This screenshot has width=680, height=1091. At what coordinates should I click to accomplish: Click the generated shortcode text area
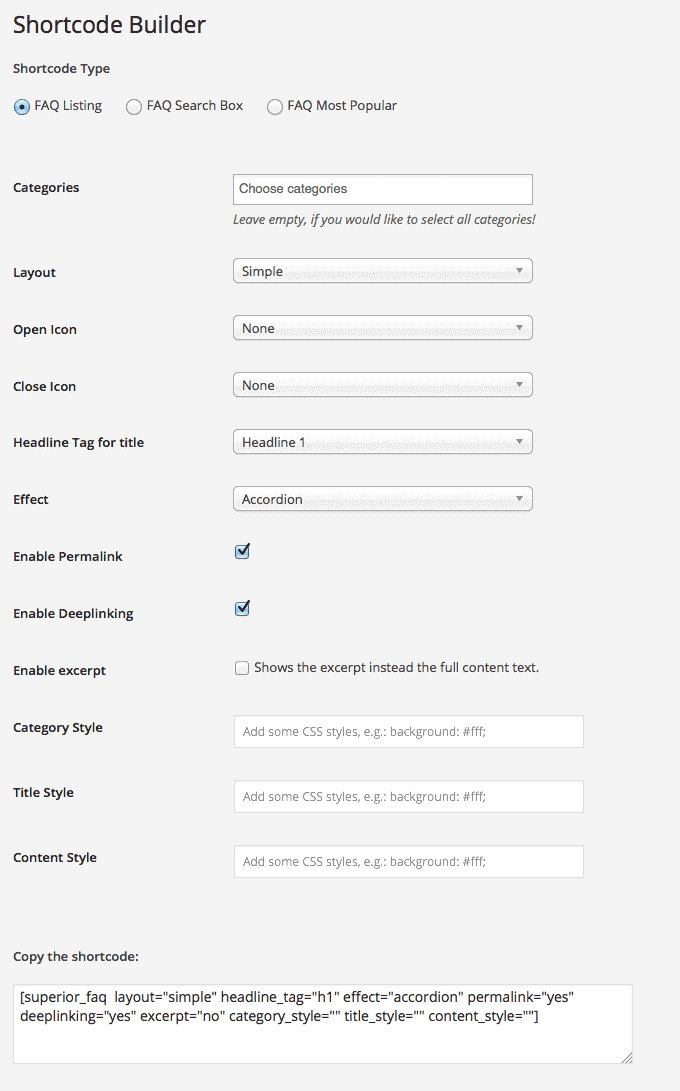[x=322, y=1023]
